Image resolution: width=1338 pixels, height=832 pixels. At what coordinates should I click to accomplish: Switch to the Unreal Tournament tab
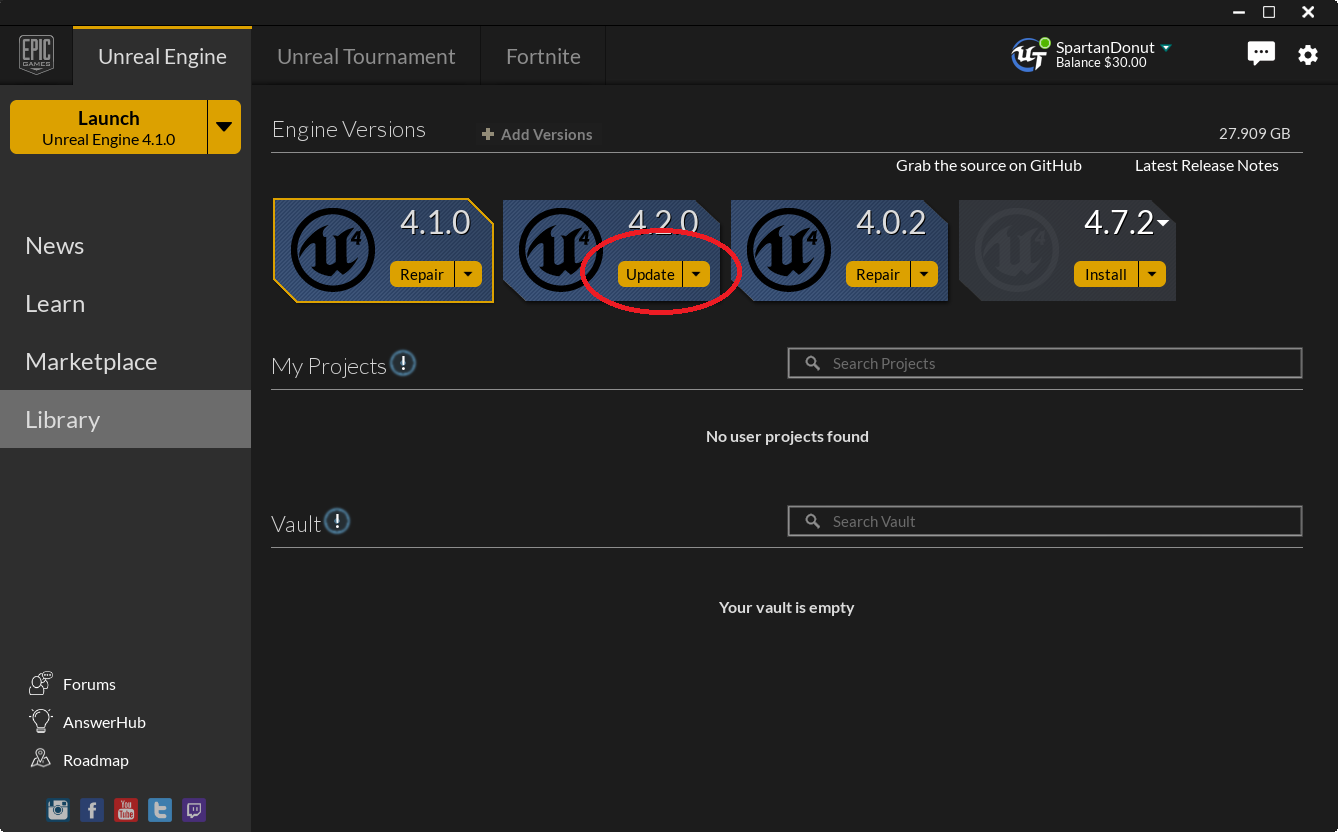[x=366, y=56]
